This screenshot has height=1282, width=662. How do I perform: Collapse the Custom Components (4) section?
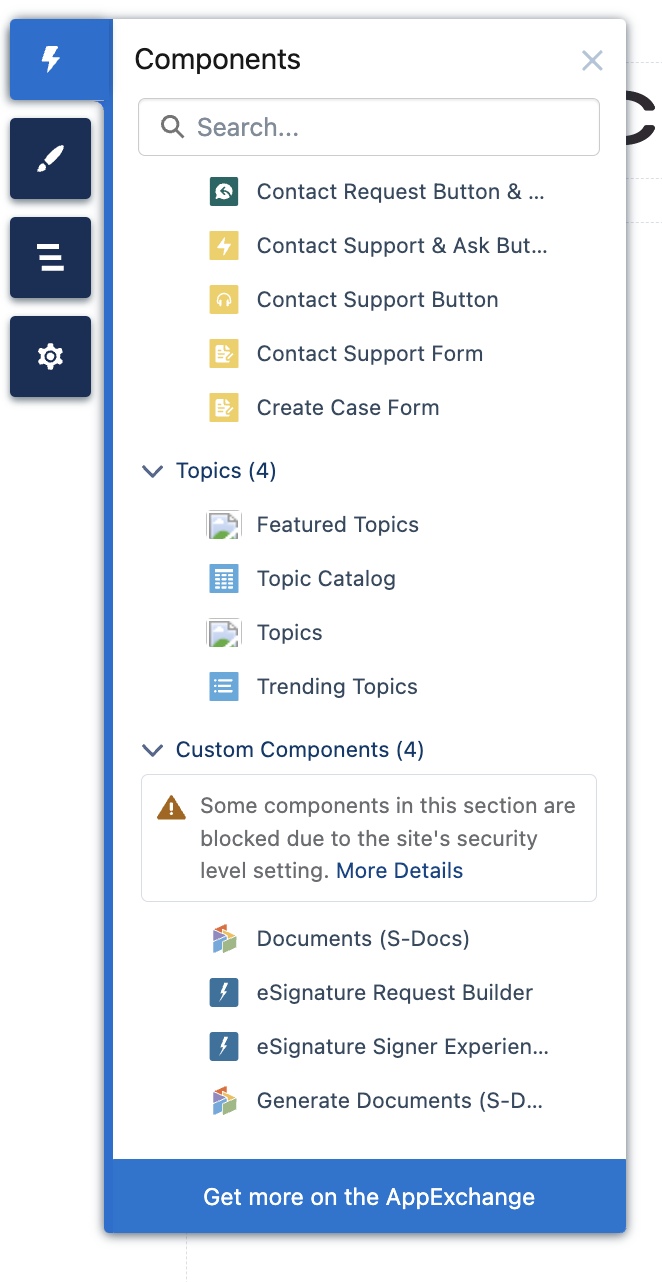click(x=152, y=750)
